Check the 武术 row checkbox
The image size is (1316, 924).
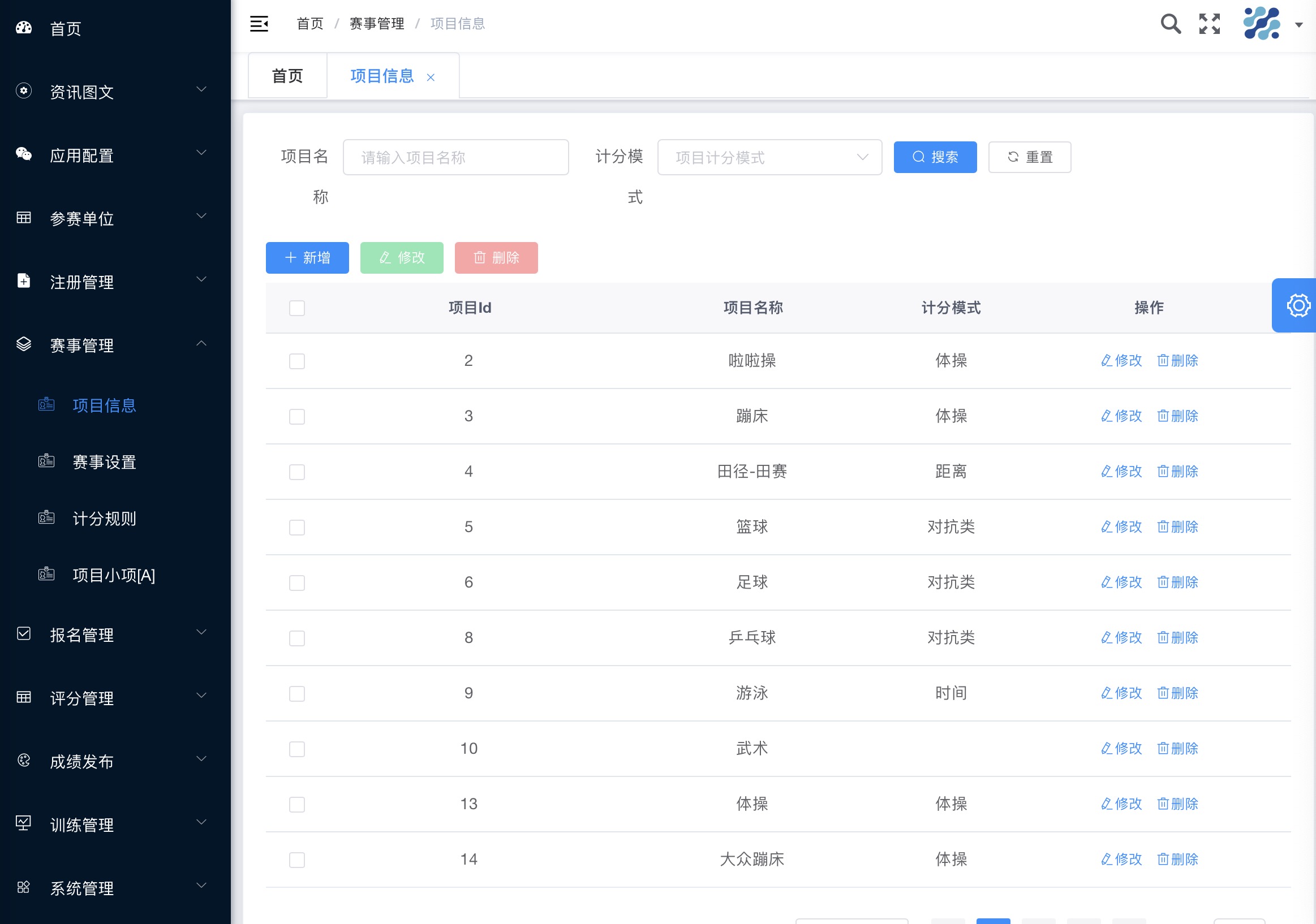point(297,749)
